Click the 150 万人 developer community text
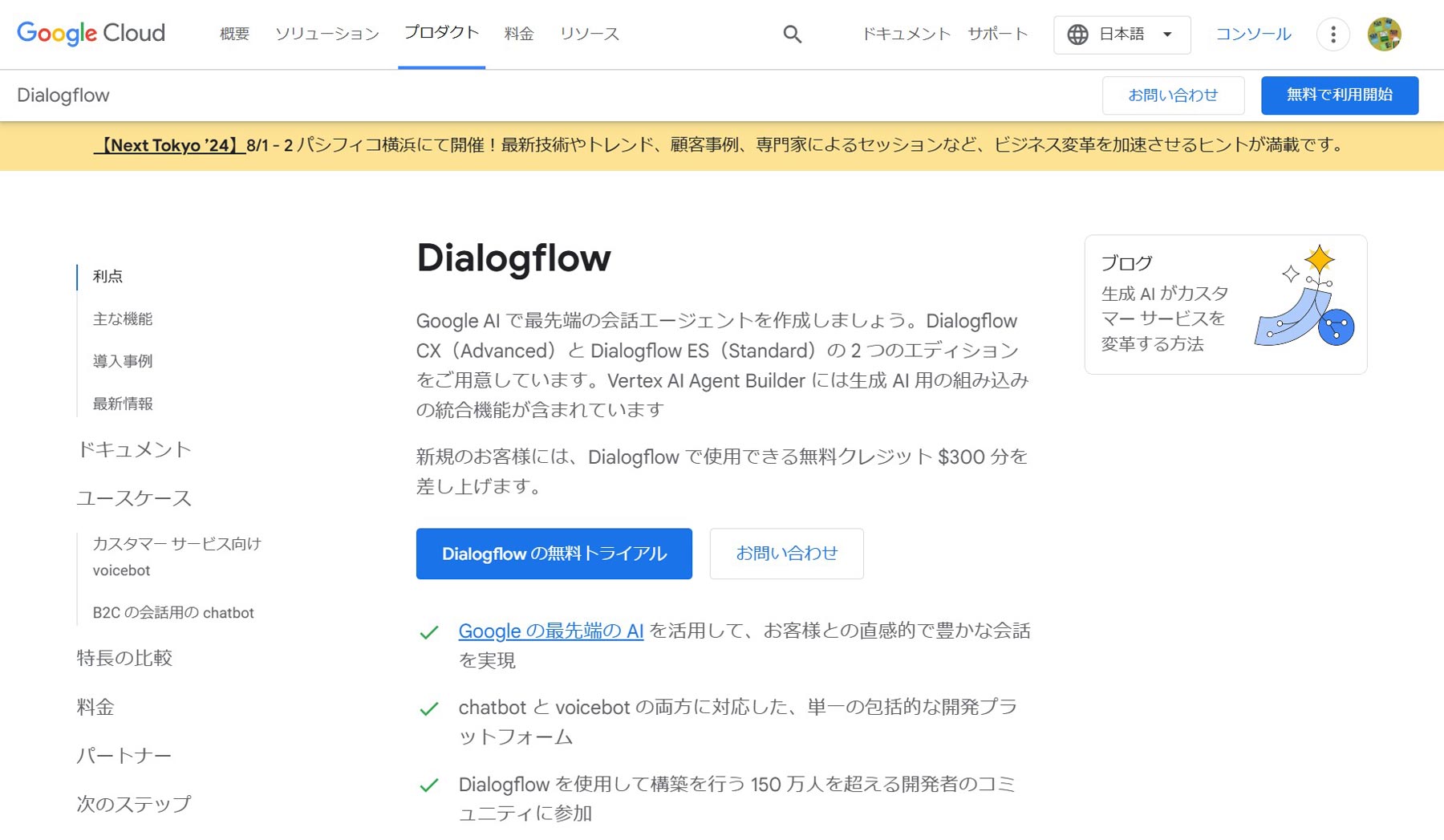This screenshot has height=840, width=1444. coord(737,799)
